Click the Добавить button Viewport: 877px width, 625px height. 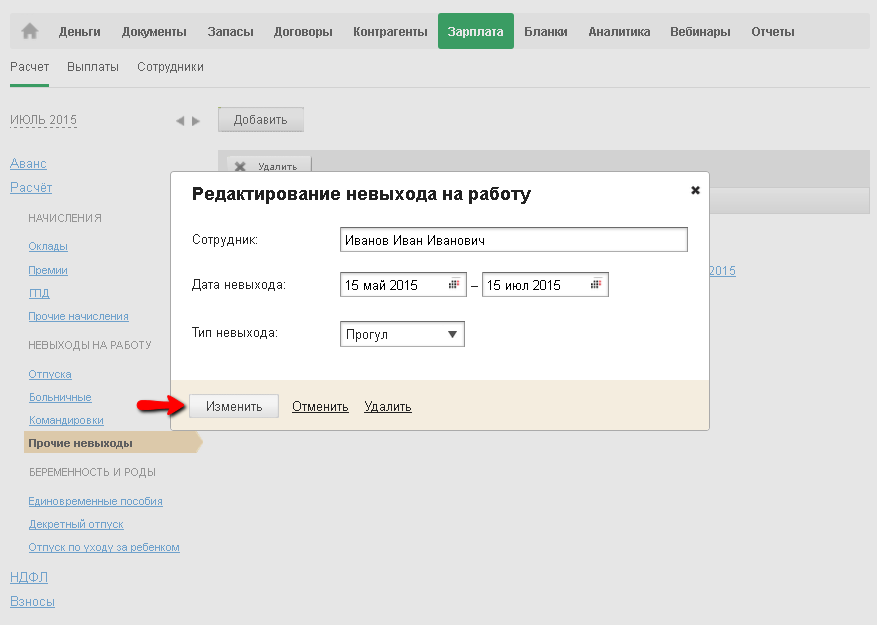pos(260,120)
